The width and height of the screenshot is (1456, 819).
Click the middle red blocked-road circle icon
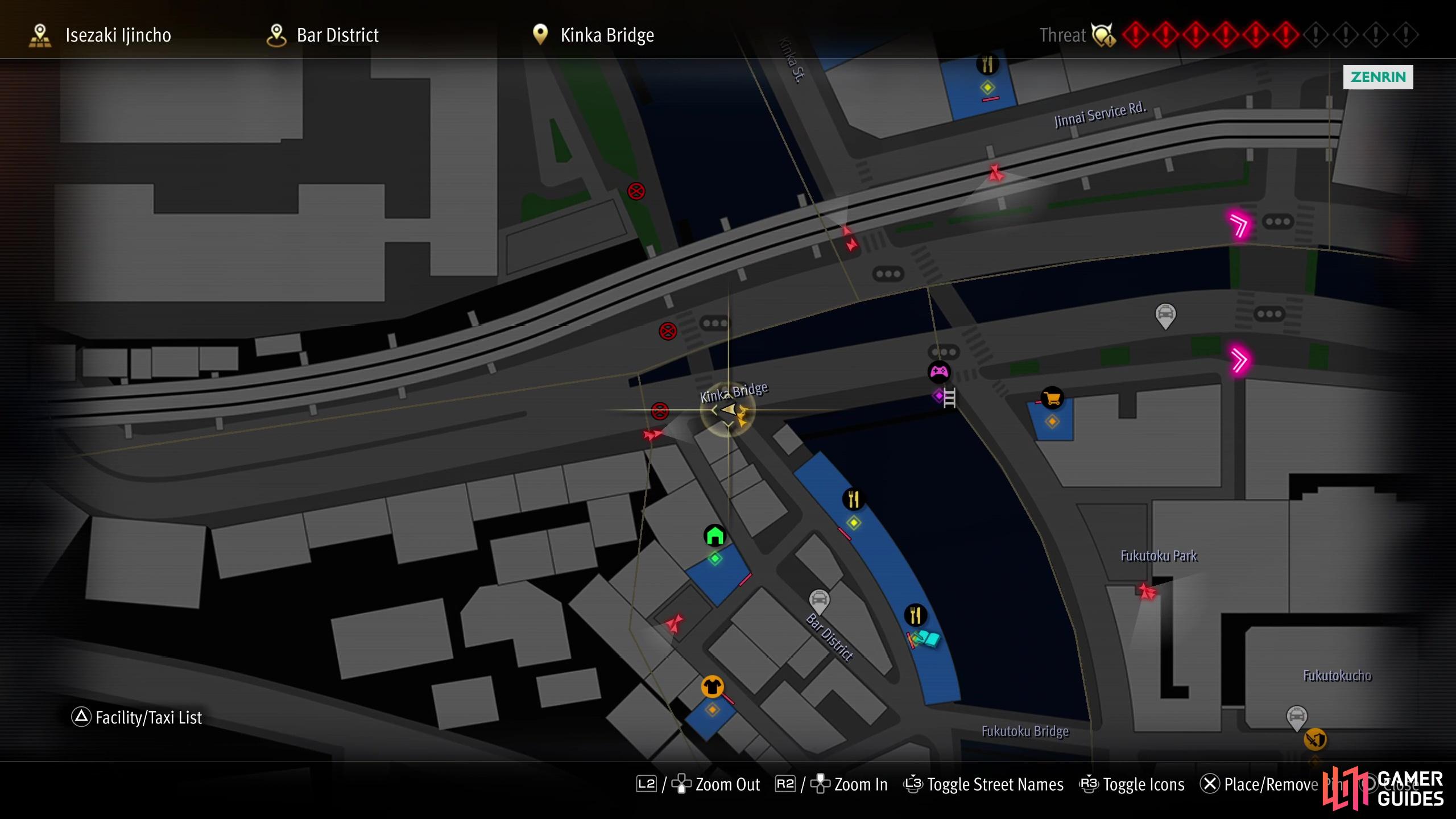668,331
